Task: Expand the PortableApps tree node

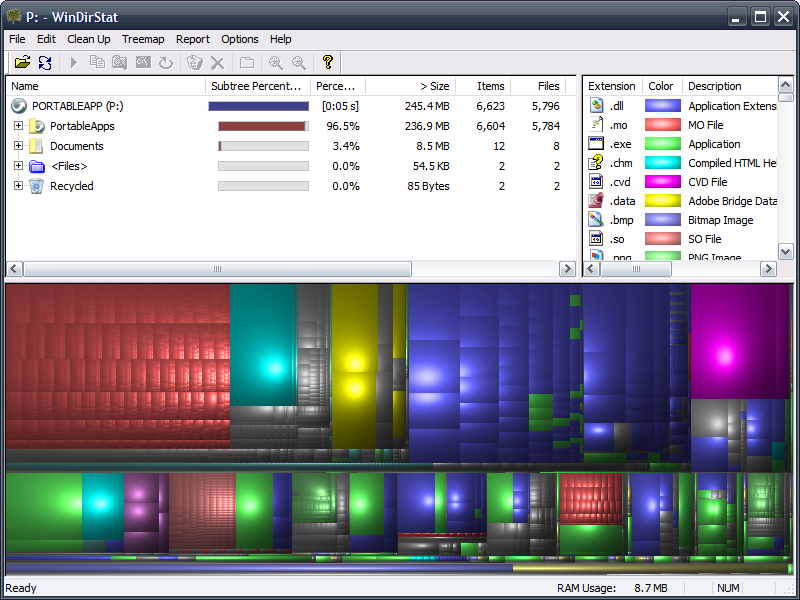Action: [18, 126]
